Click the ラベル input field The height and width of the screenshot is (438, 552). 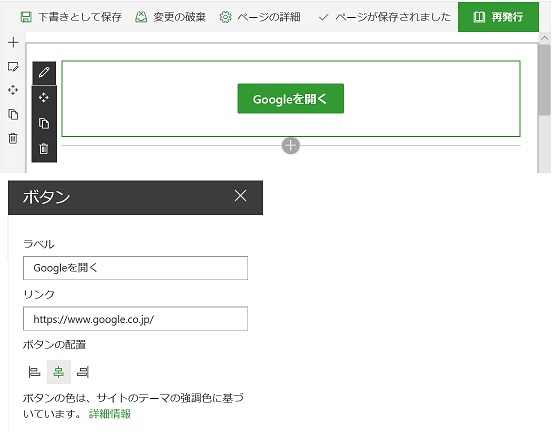click(136, 268)
